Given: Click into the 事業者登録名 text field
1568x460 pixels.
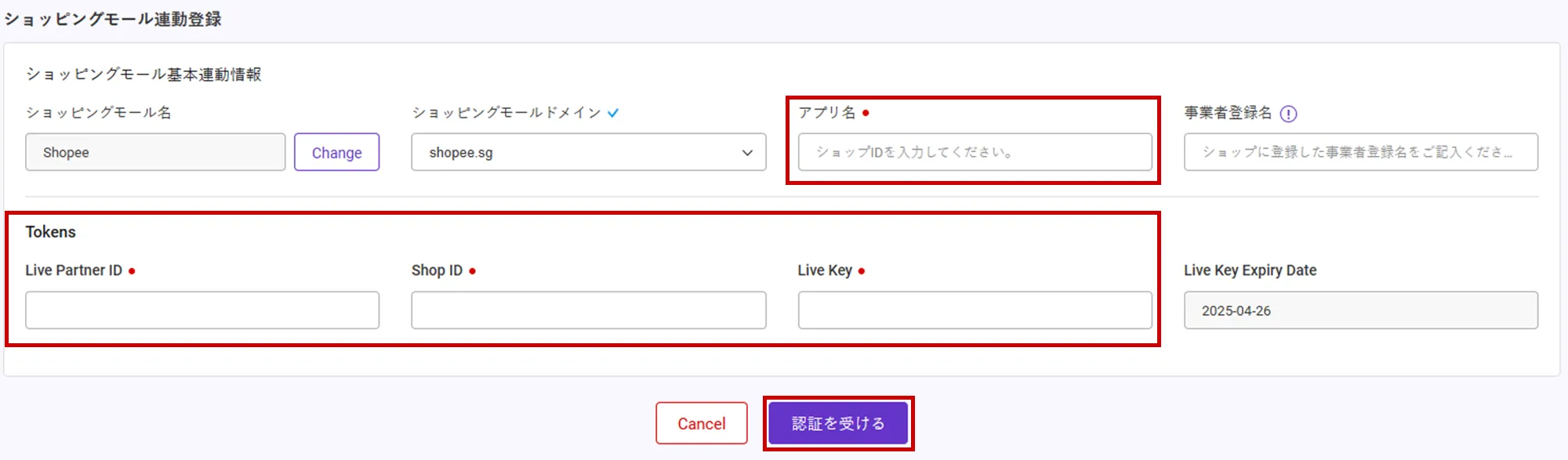Looking at the screenshot, I should coord(1360,152).
